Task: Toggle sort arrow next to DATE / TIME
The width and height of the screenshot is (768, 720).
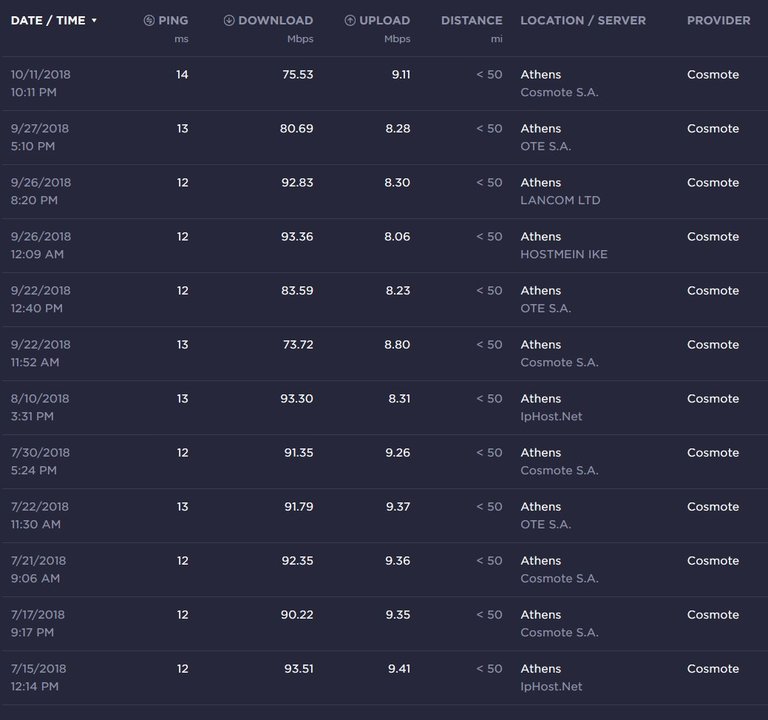Action: pos(94,21)
